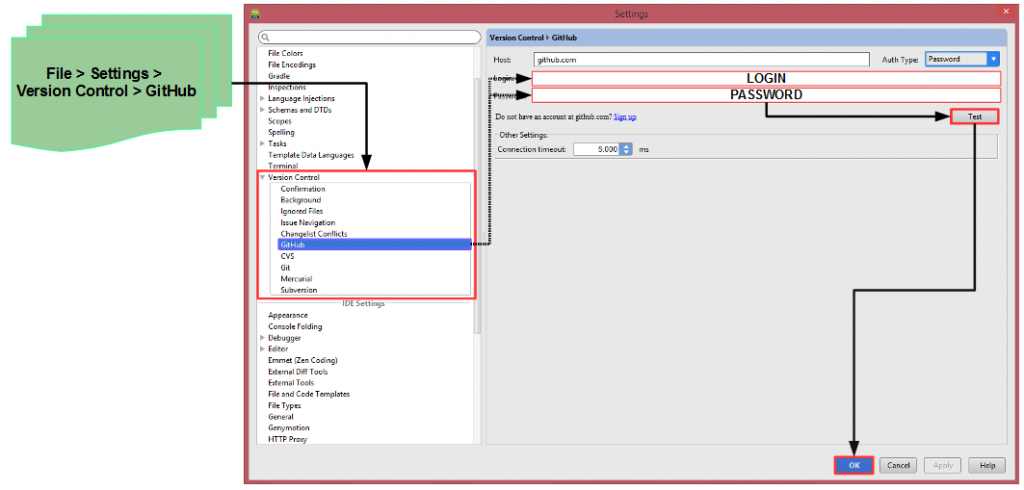Open Issue Navigation settings
The image size is (1024, 490).
(308, 222)
